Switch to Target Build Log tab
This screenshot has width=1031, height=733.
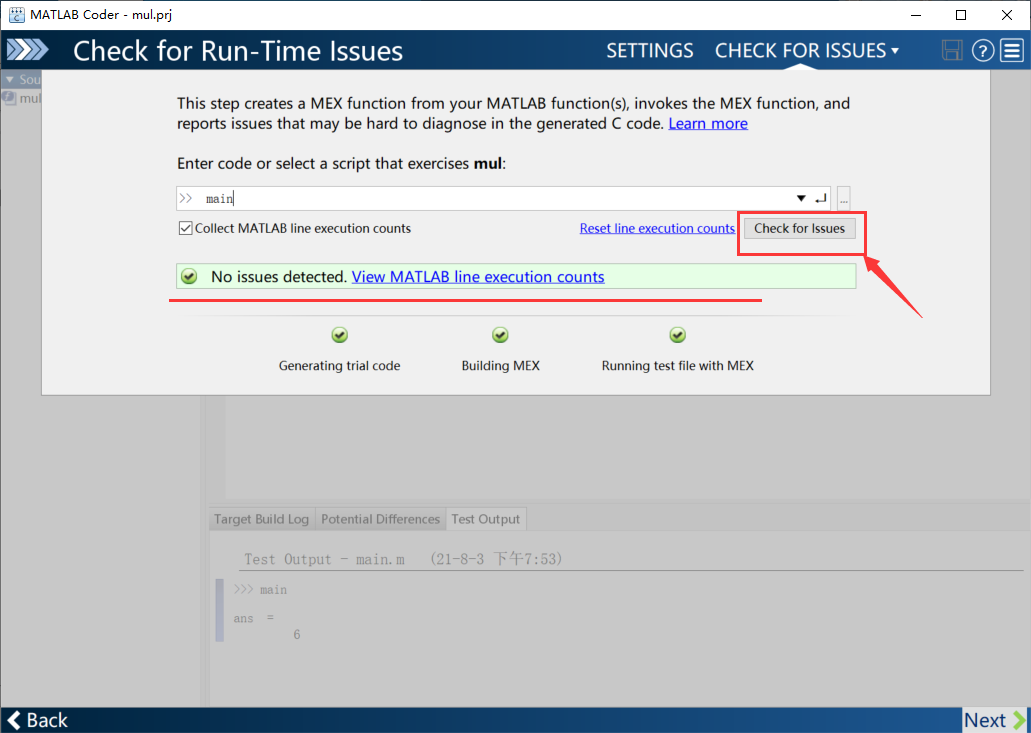point(261,519)
